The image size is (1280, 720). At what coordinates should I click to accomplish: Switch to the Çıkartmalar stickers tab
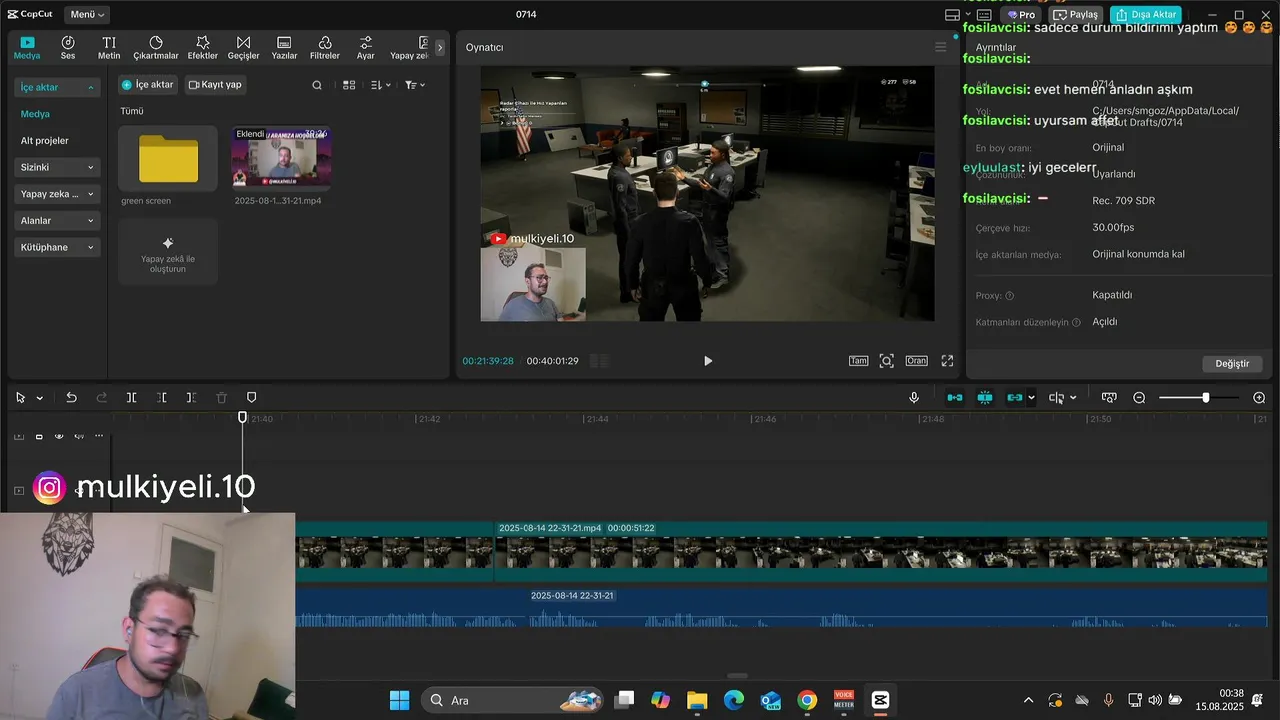coord(156,48)
